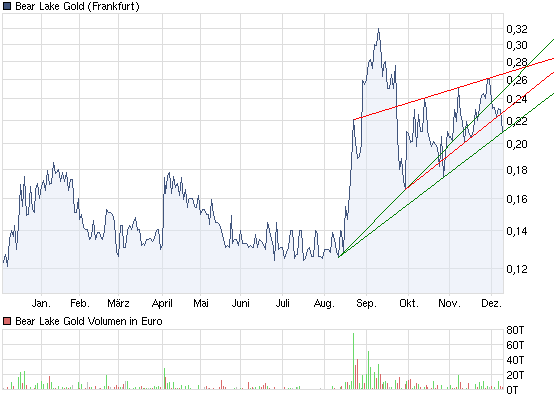The width and height of the screenshot is (554, 405).
Task: Click the 0,24 price axis value
Action: pos(517,99)
